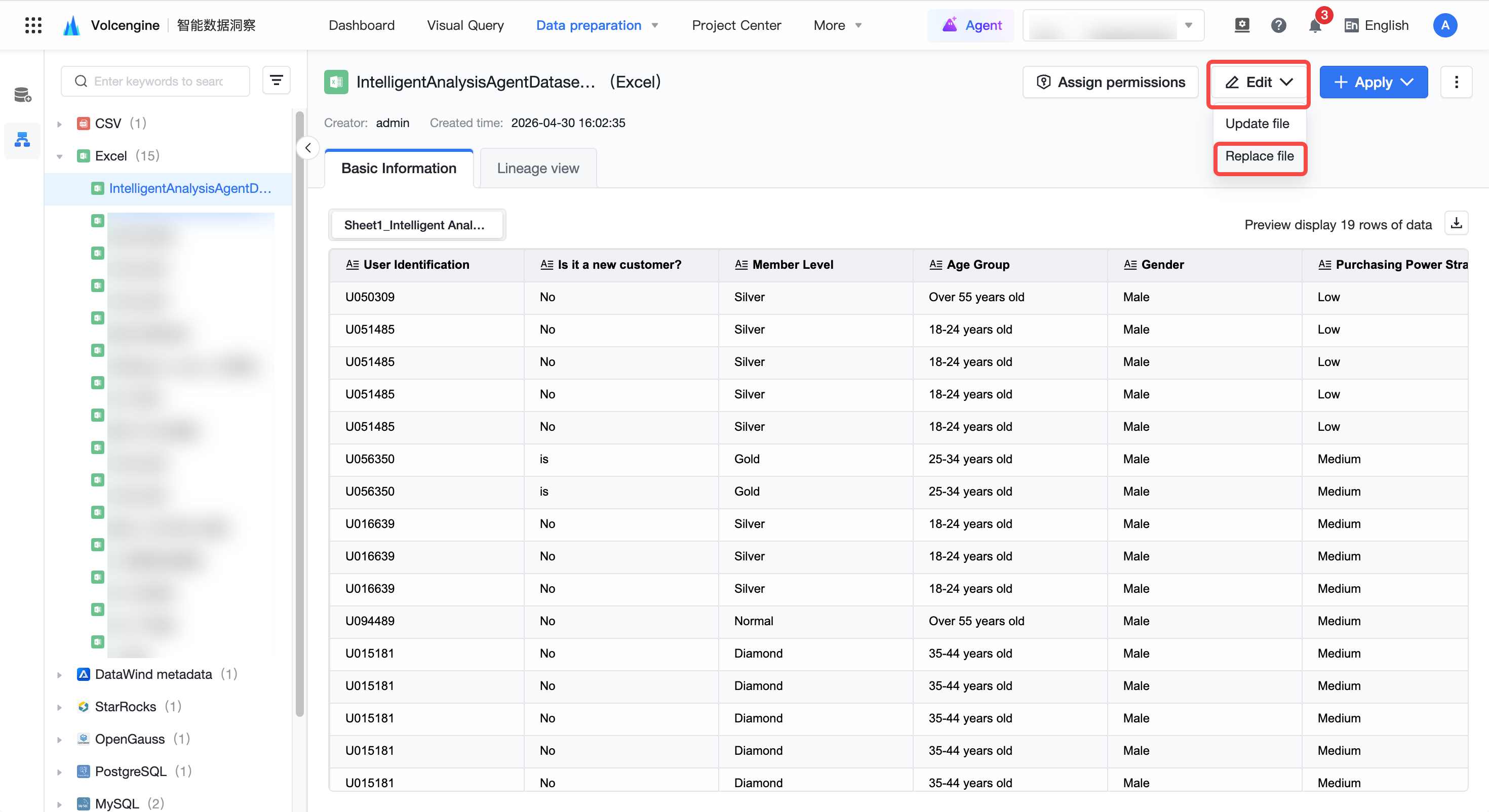The height and width of the screenshot is (812, 1489).
Task: Click the notification bell icon
Action: pyautogui.click(x=1314, y=25)
